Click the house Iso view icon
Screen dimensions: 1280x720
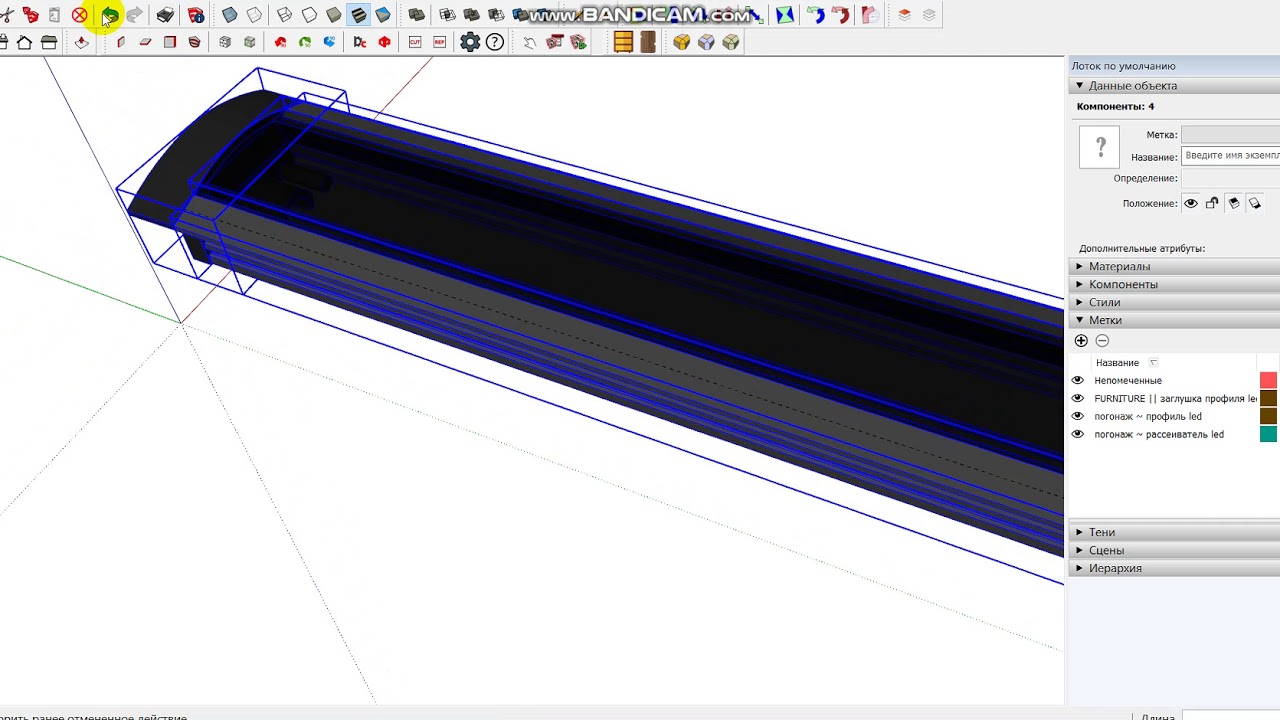coord(24,42)
